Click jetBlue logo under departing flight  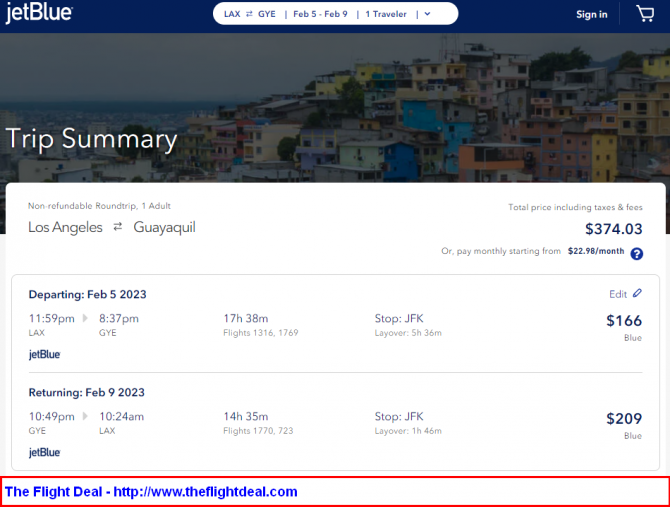[x=44, y=355]
